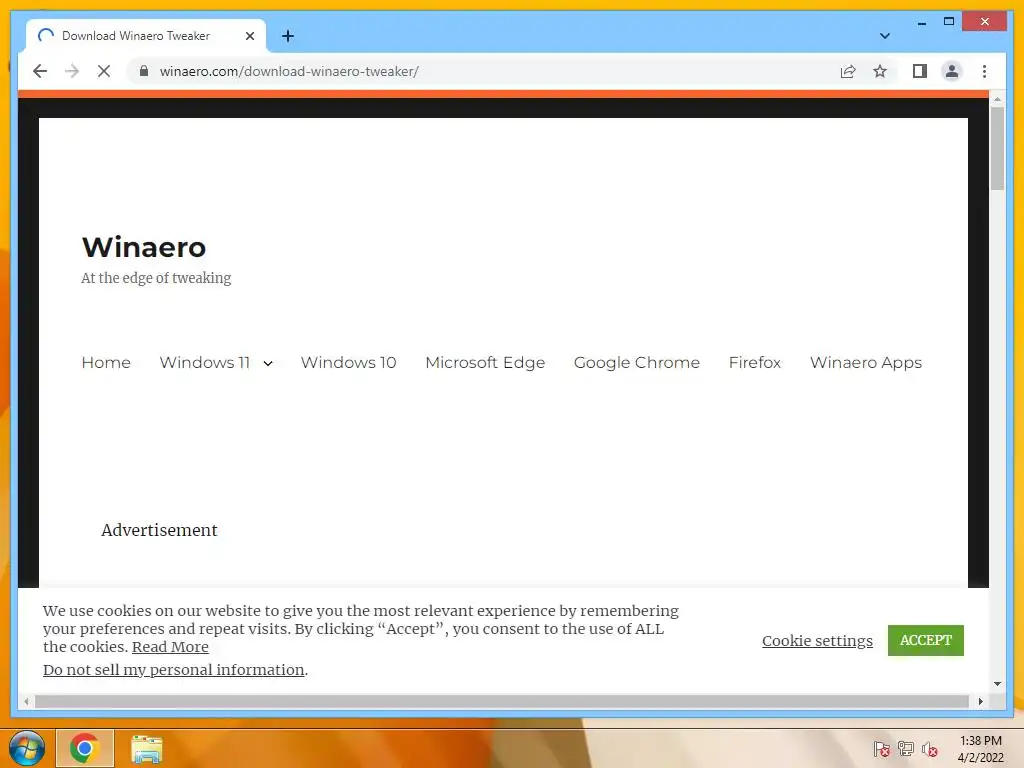Image resolution: width=1024 pixels, height=768 pixels.
Task: Click the horizontal scrollbar right arrow
Action: click(x=980, y=701)
